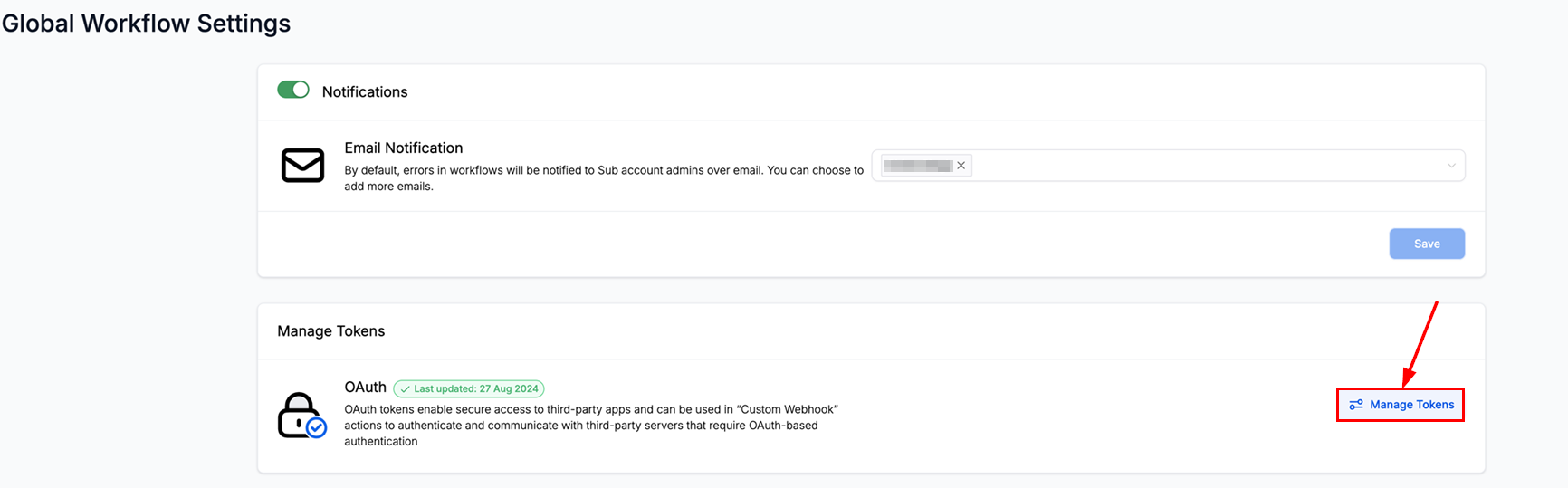
Task: Click the green check icon in badge
Action: click(405, 389)
